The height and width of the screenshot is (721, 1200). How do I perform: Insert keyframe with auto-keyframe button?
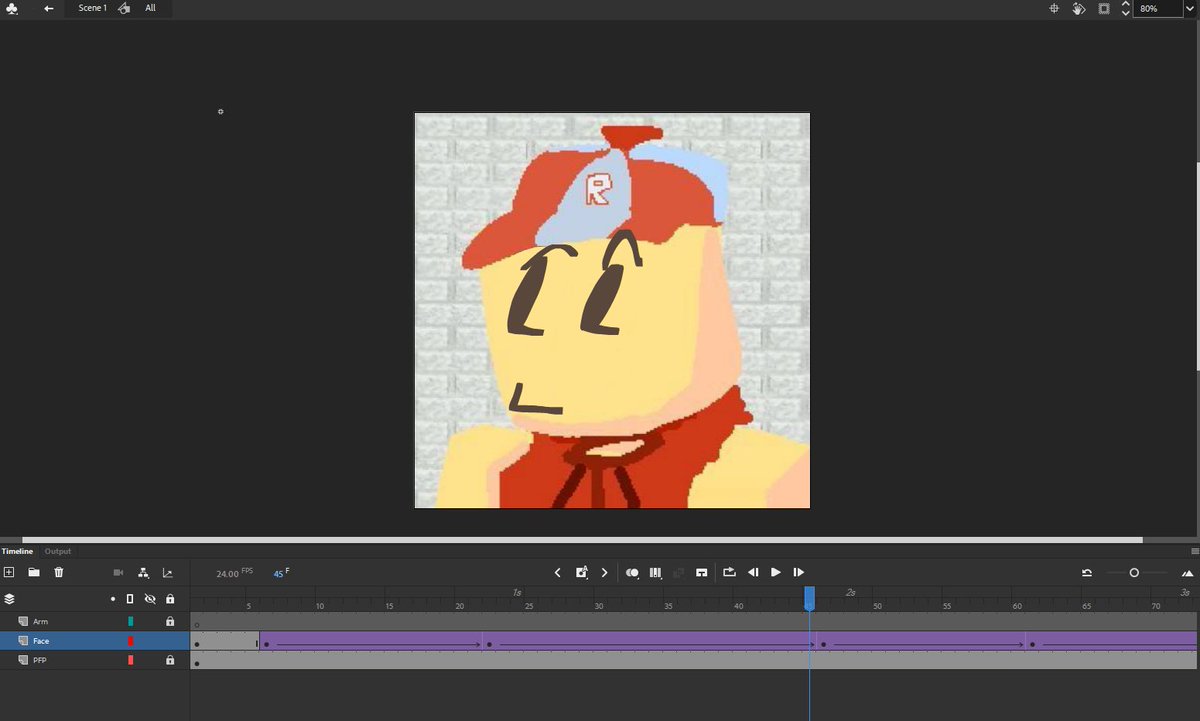point(581,572)
